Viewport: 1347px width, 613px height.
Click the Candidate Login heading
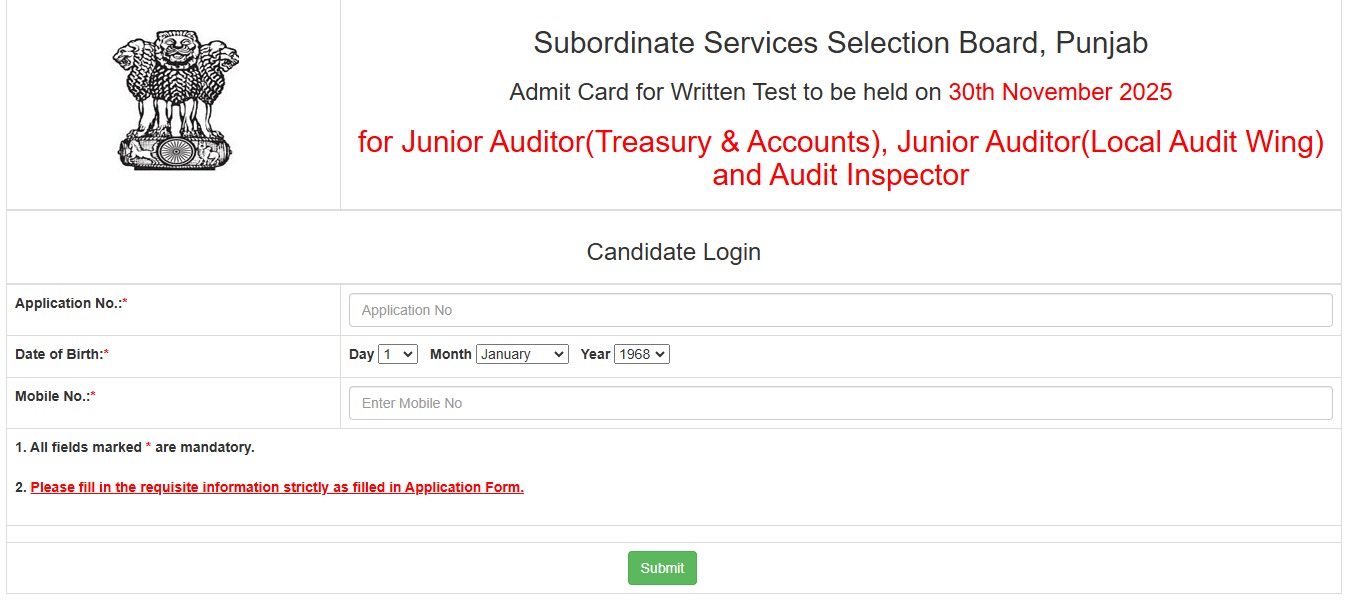(x=672, y=251)
